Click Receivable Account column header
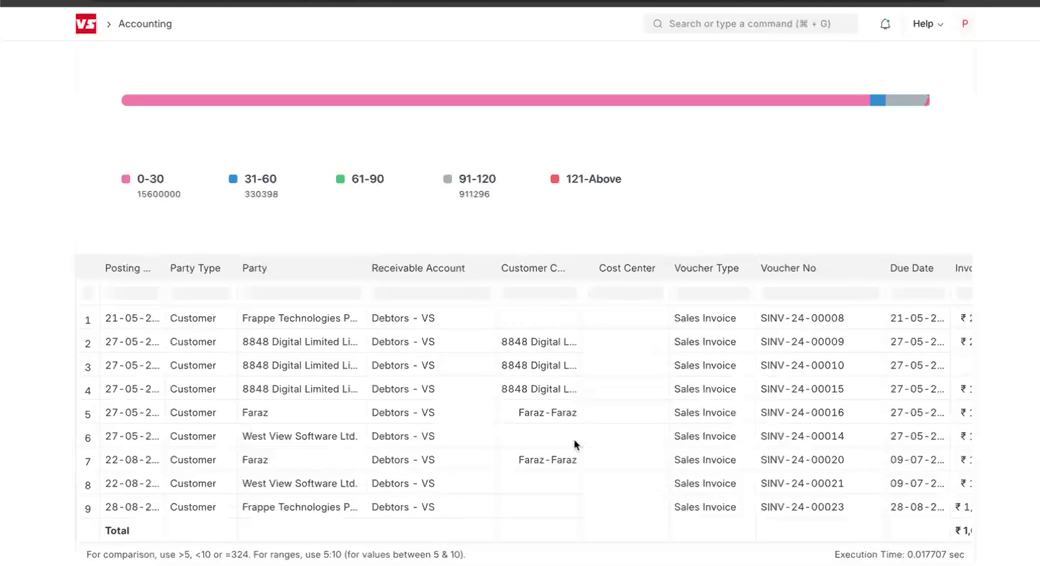The width and height of the screenshot is (1040, 566). coord(418,268)
